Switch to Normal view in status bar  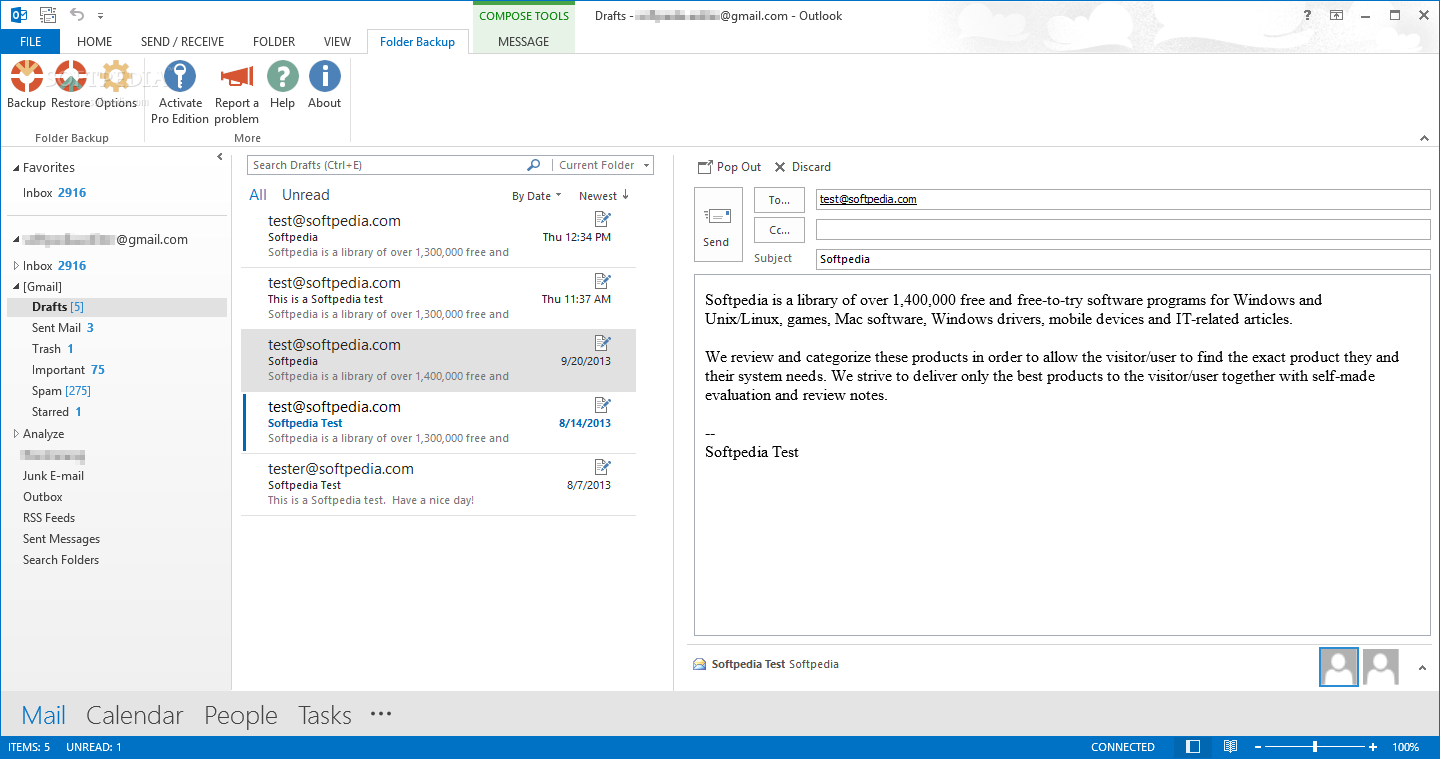[1193, 747]
